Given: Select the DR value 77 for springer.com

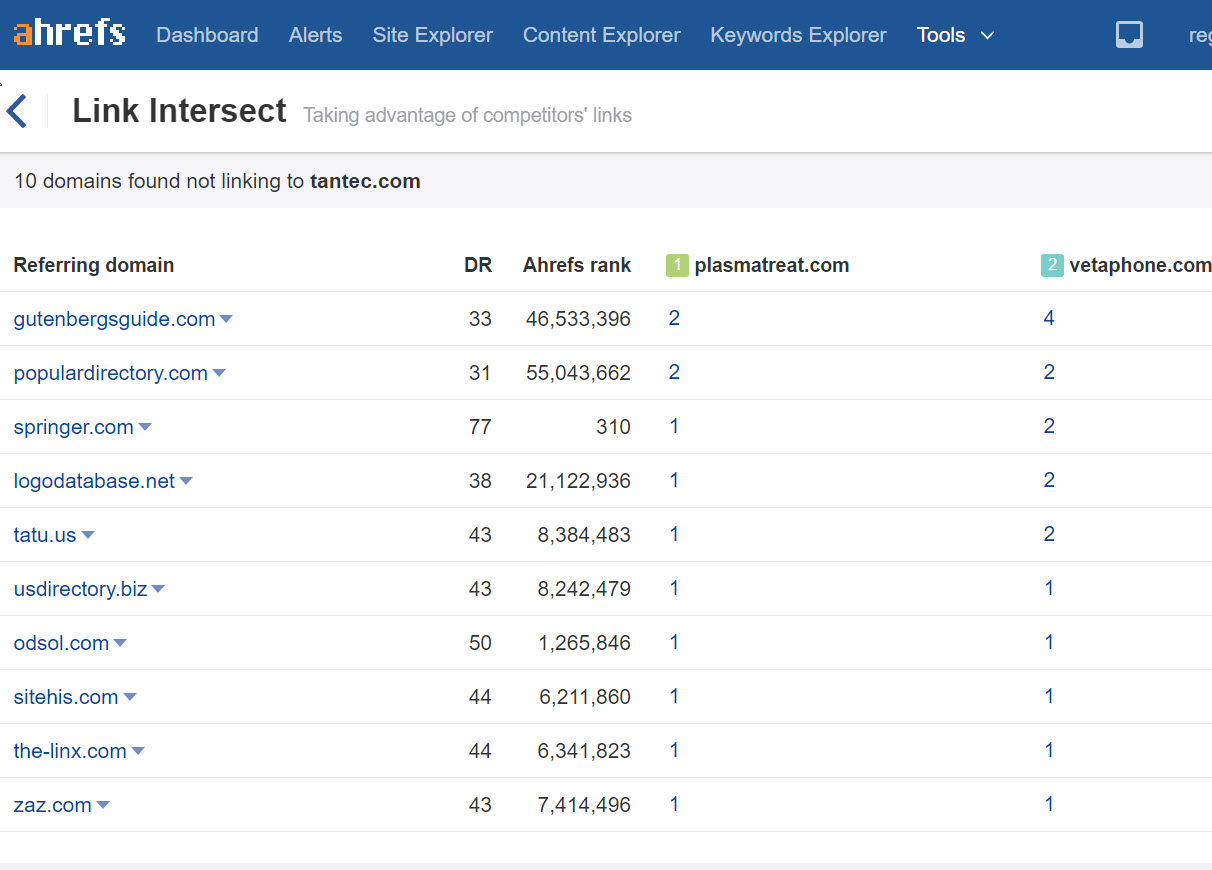Looking at the screenshot, I should point(480,427).
